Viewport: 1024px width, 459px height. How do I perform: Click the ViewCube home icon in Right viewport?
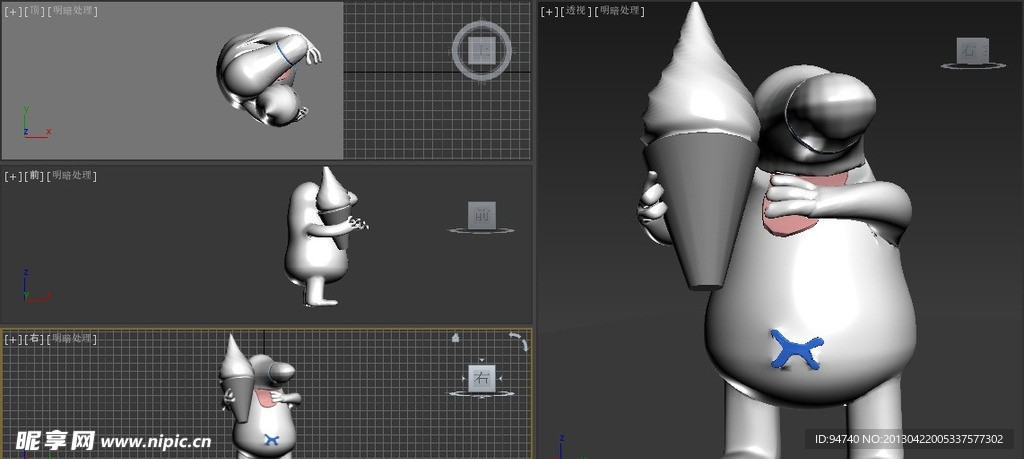pyautogui.click(x=456, y=338)
